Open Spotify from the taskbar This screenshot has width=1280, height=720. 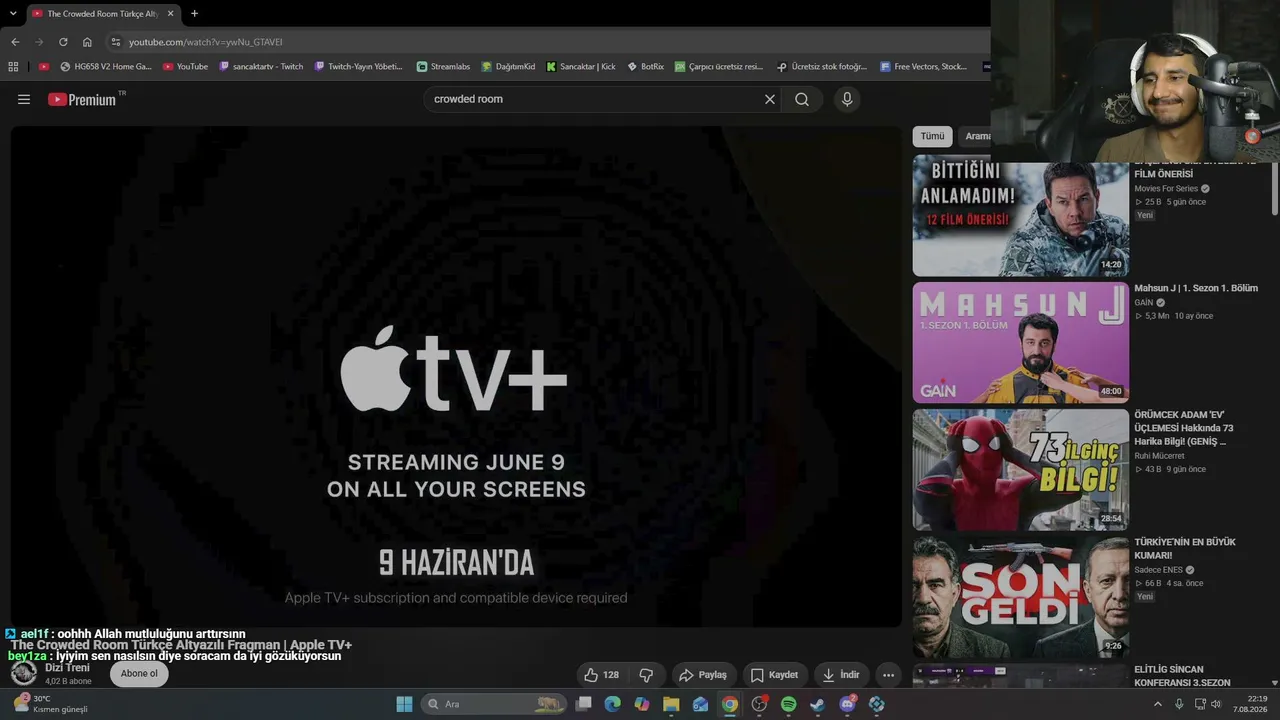pyautogui.click(x=788, y=704)
